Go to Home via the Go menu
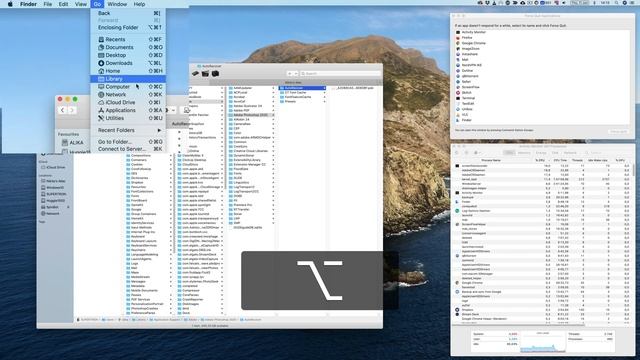640x360 pixels. click(128, 71)
